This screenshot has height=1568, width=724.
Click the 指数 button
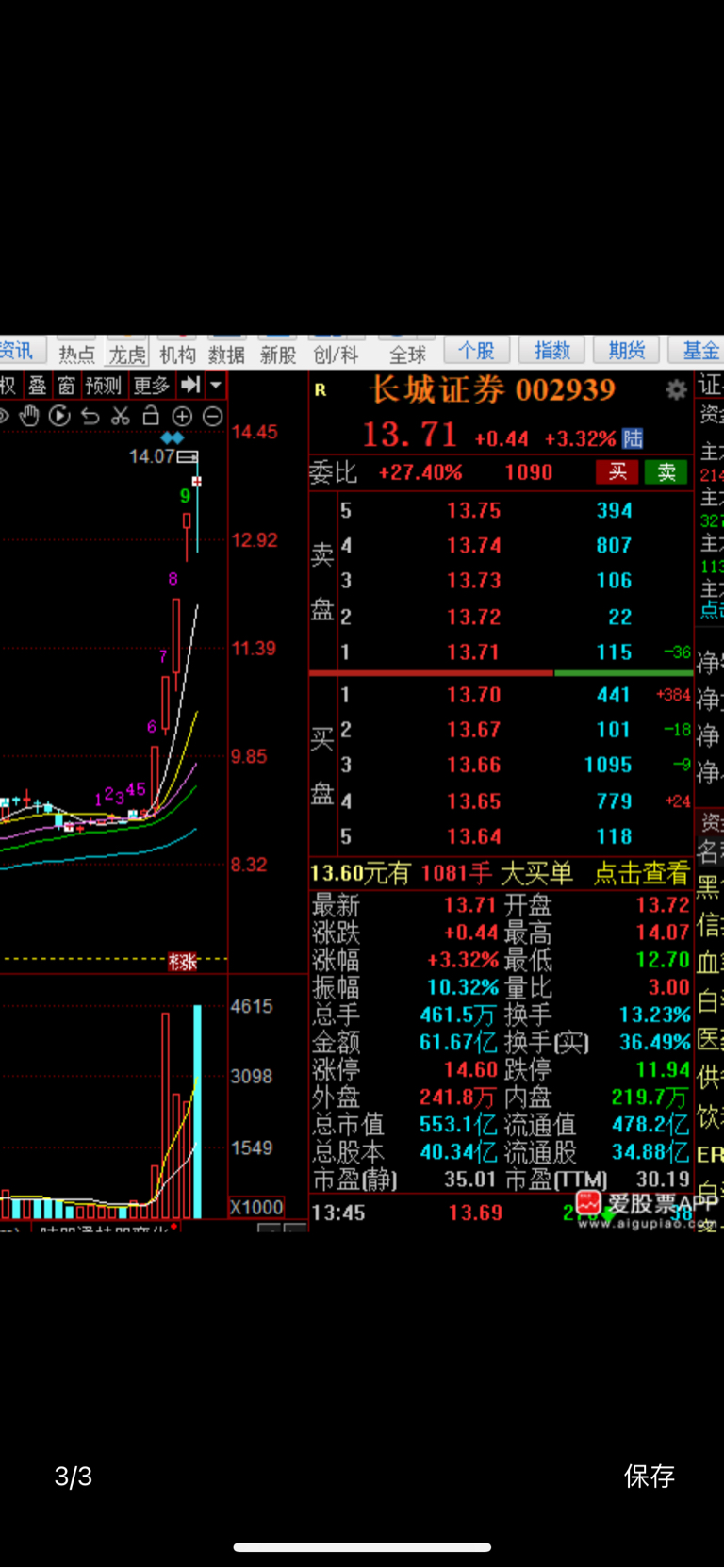coord(551,351)
